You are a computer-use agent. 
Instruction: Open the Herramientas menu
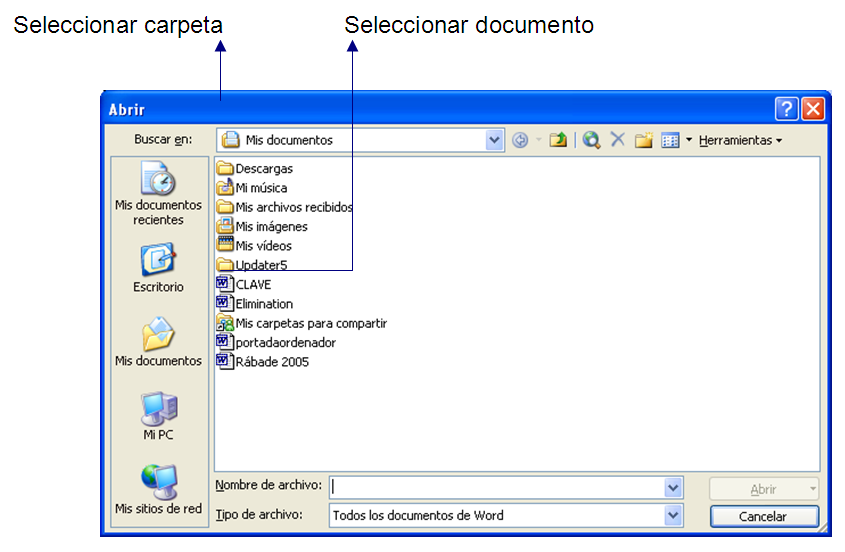740,141
